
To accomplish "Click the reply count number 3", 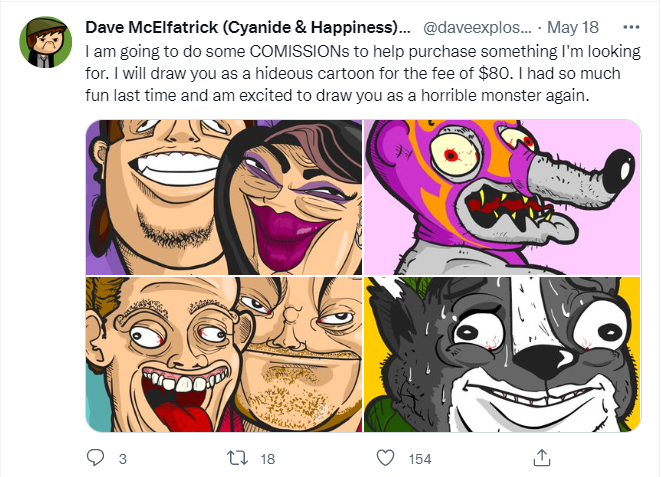I will point(122,458).
